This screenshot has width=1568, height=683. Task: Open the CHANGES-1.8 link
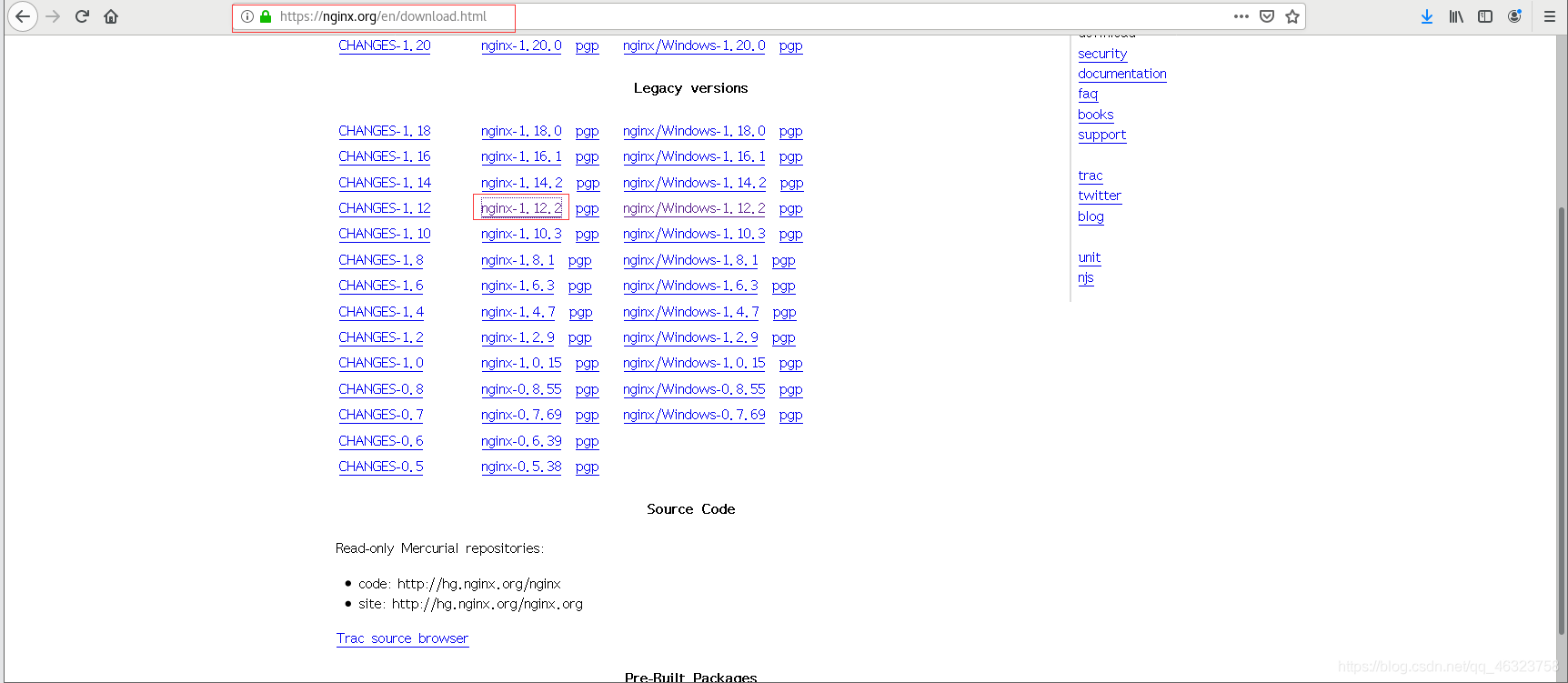point(381,260)
